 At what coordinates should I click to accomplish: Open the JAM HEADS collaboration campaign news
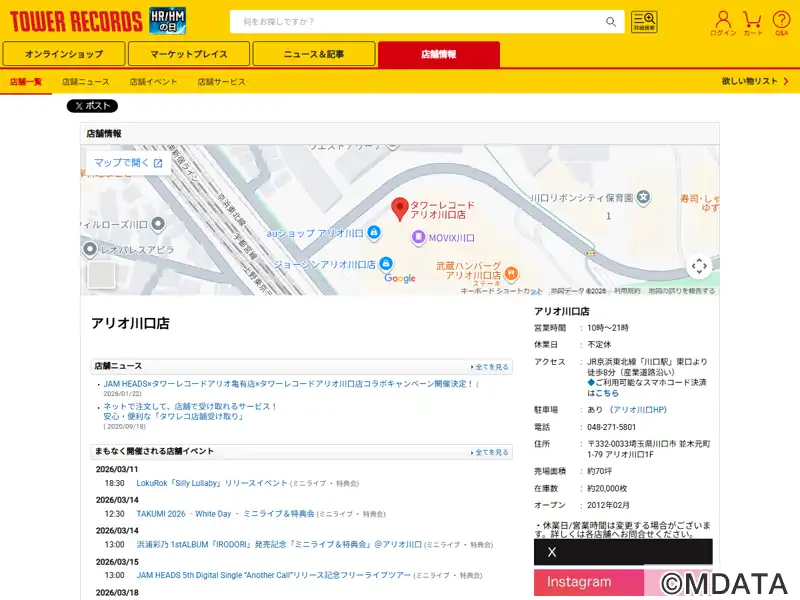click(288, 384)
